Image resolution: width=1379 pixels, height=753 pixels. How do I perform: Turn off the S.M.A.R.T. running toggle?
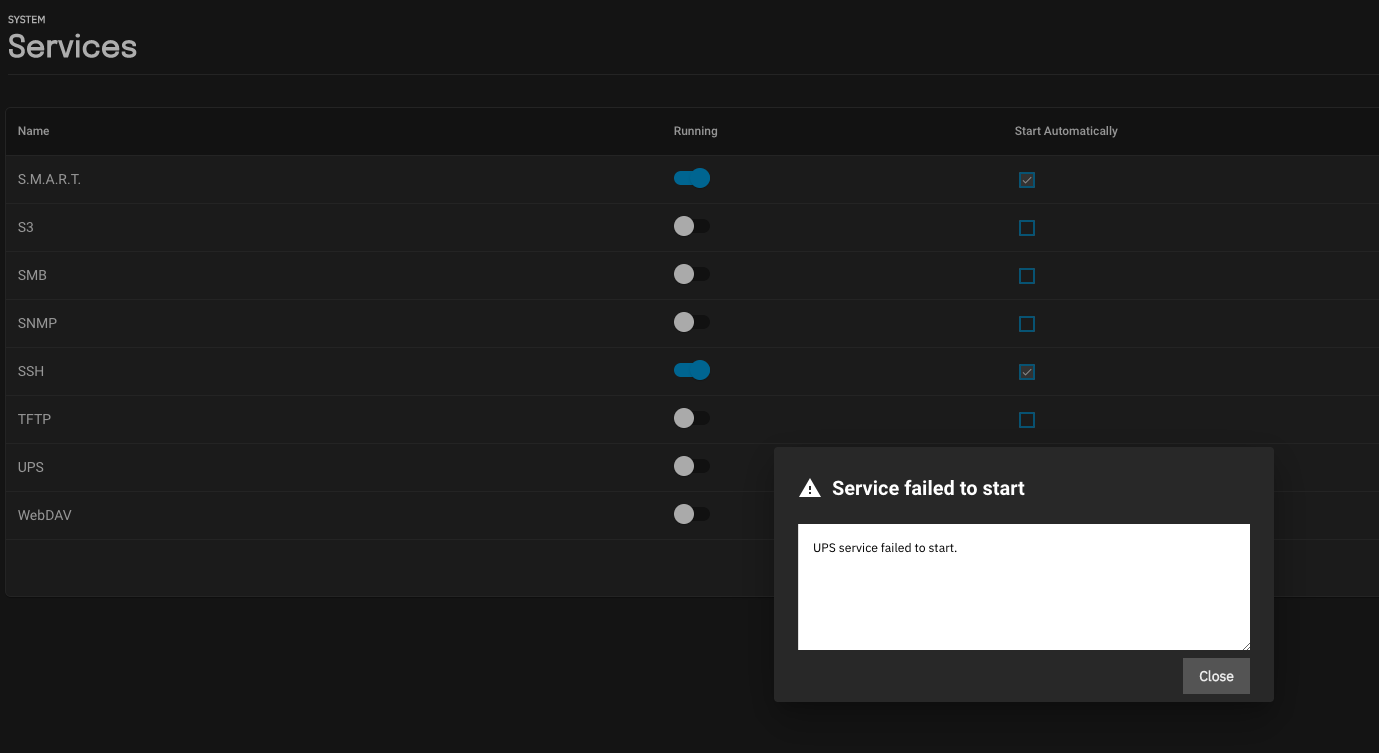tap(692, 179)
